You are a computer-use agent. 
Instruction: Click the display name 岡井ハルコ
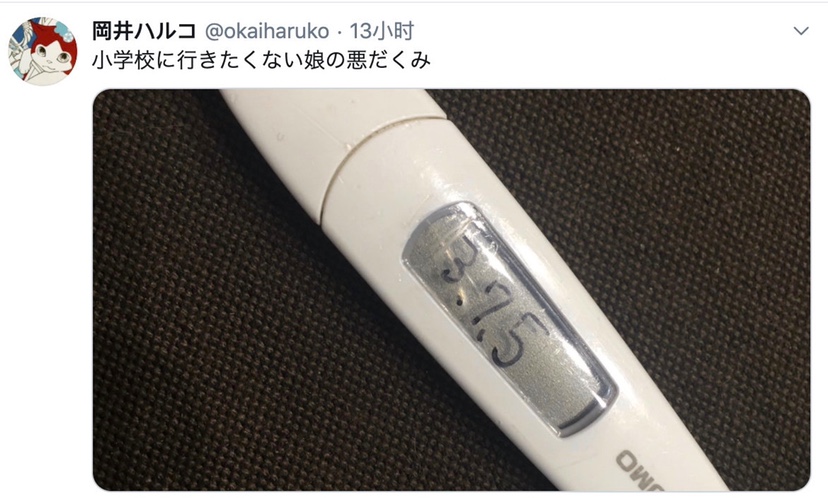(144, 31)
